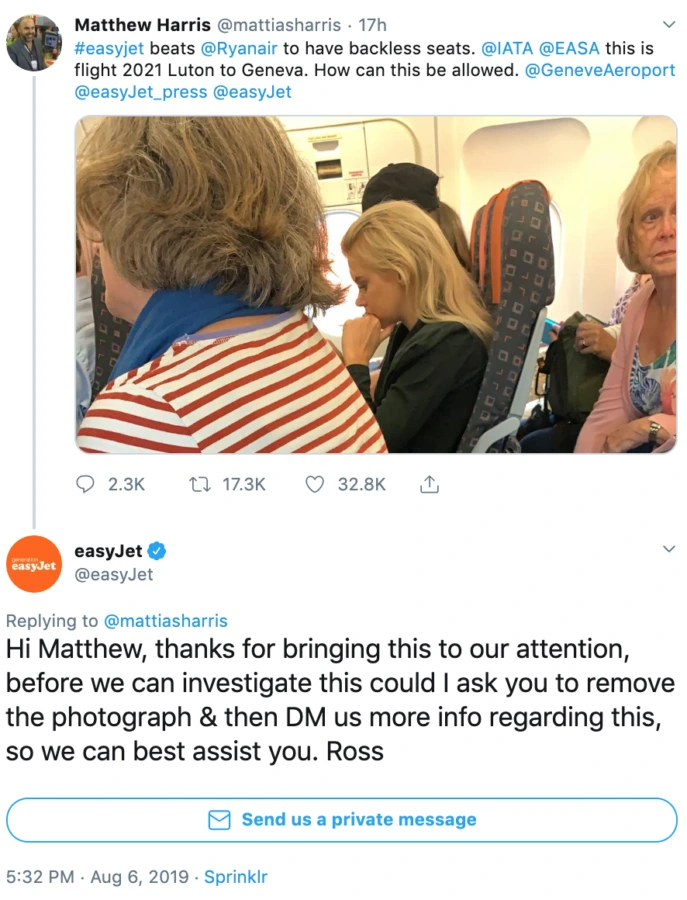
Task: Click easyJet verified blue badge
Action: point(157,551)
